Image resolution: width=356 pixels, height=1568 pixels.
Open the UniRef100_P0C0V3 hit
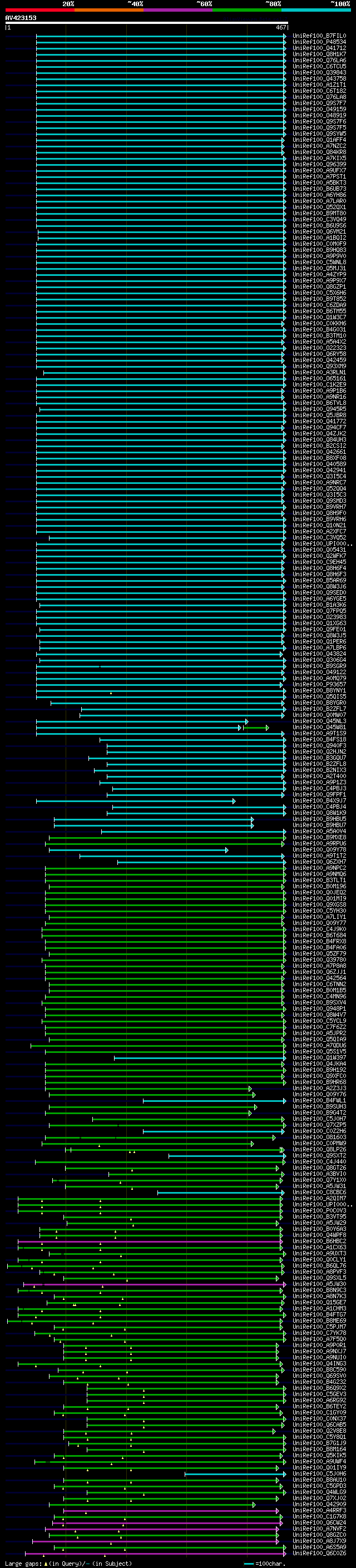[x=319, y=1211]
